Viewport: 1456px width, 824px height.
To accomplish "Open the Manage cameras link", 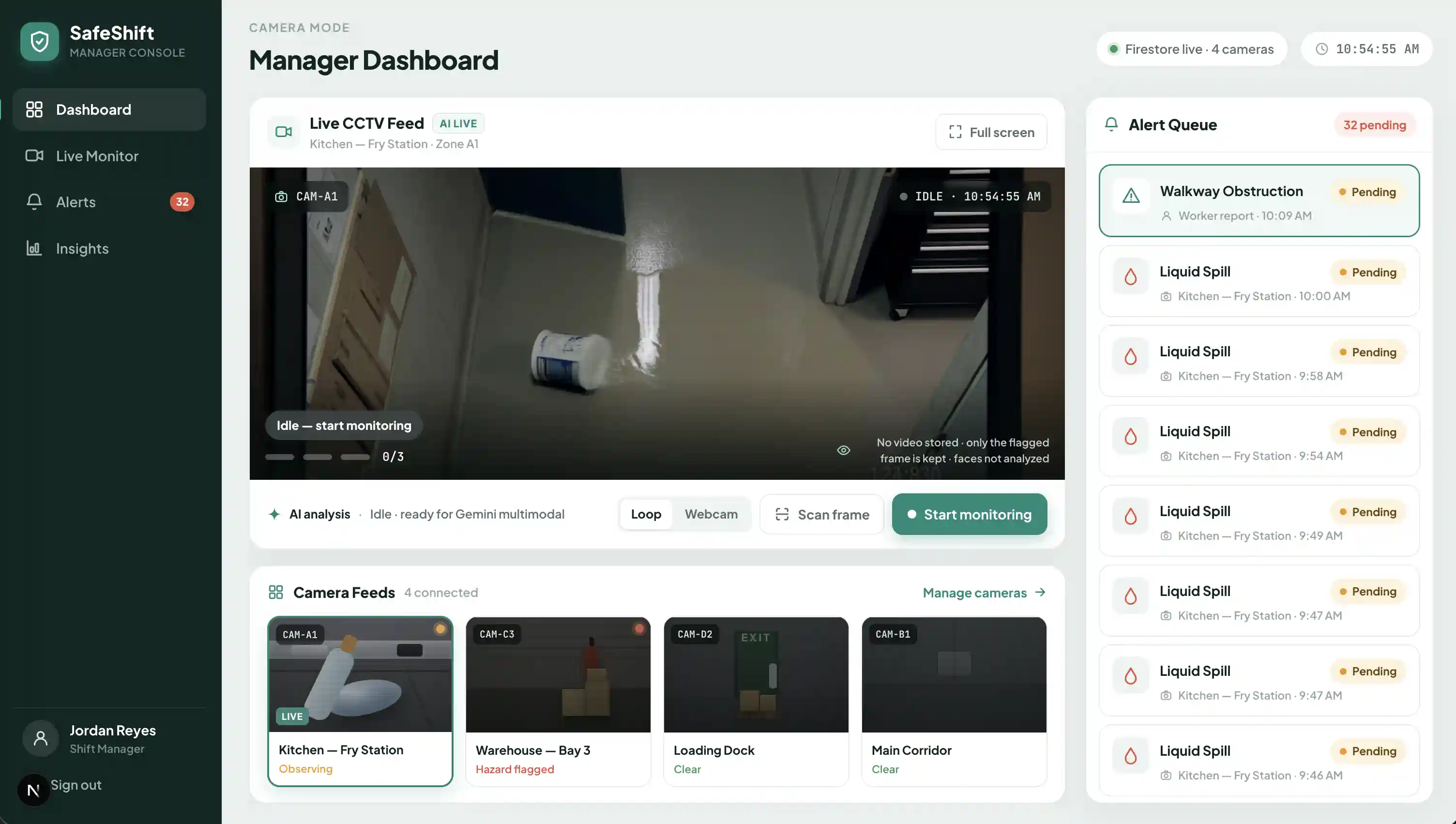I will 984,593.
